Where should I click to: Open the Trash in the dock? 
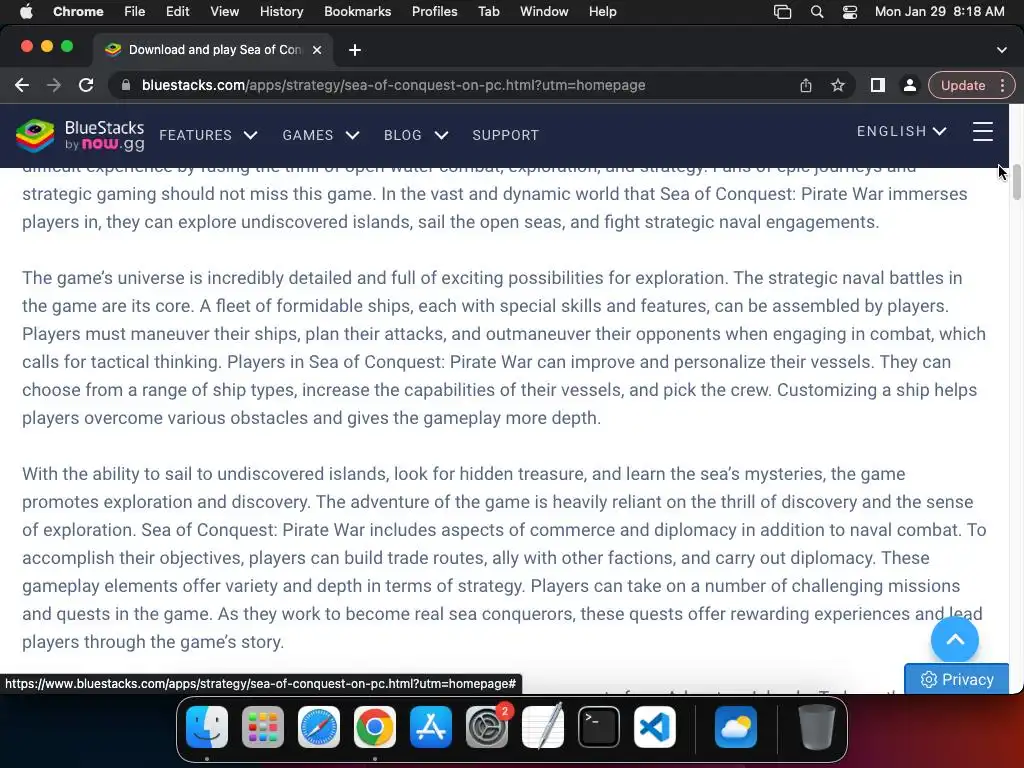(x=816, y=727)
